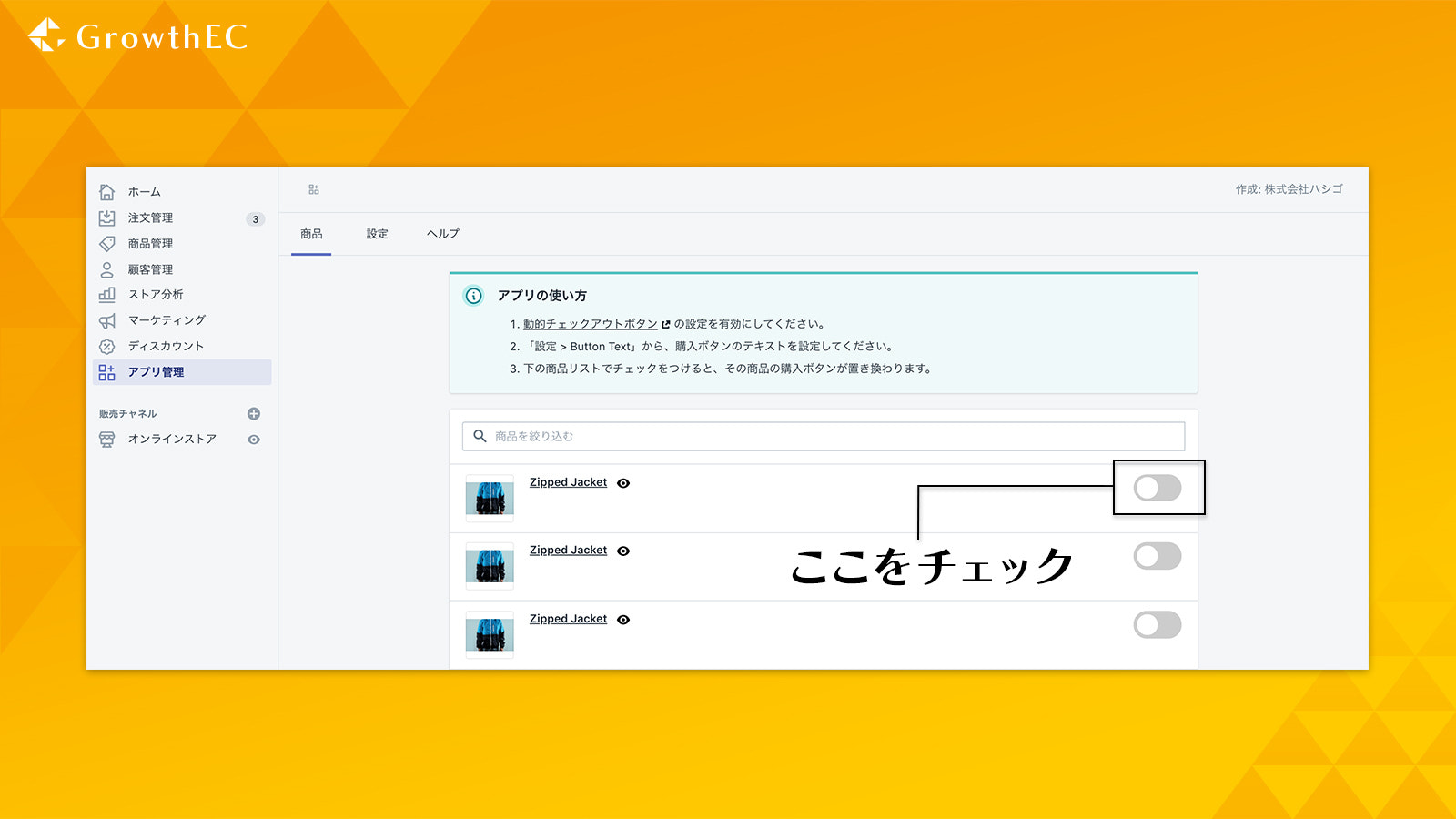This screenshot has width=1456, height=819.
Task: Open the second Zipped Jacket product link
Action: [568, 550]
